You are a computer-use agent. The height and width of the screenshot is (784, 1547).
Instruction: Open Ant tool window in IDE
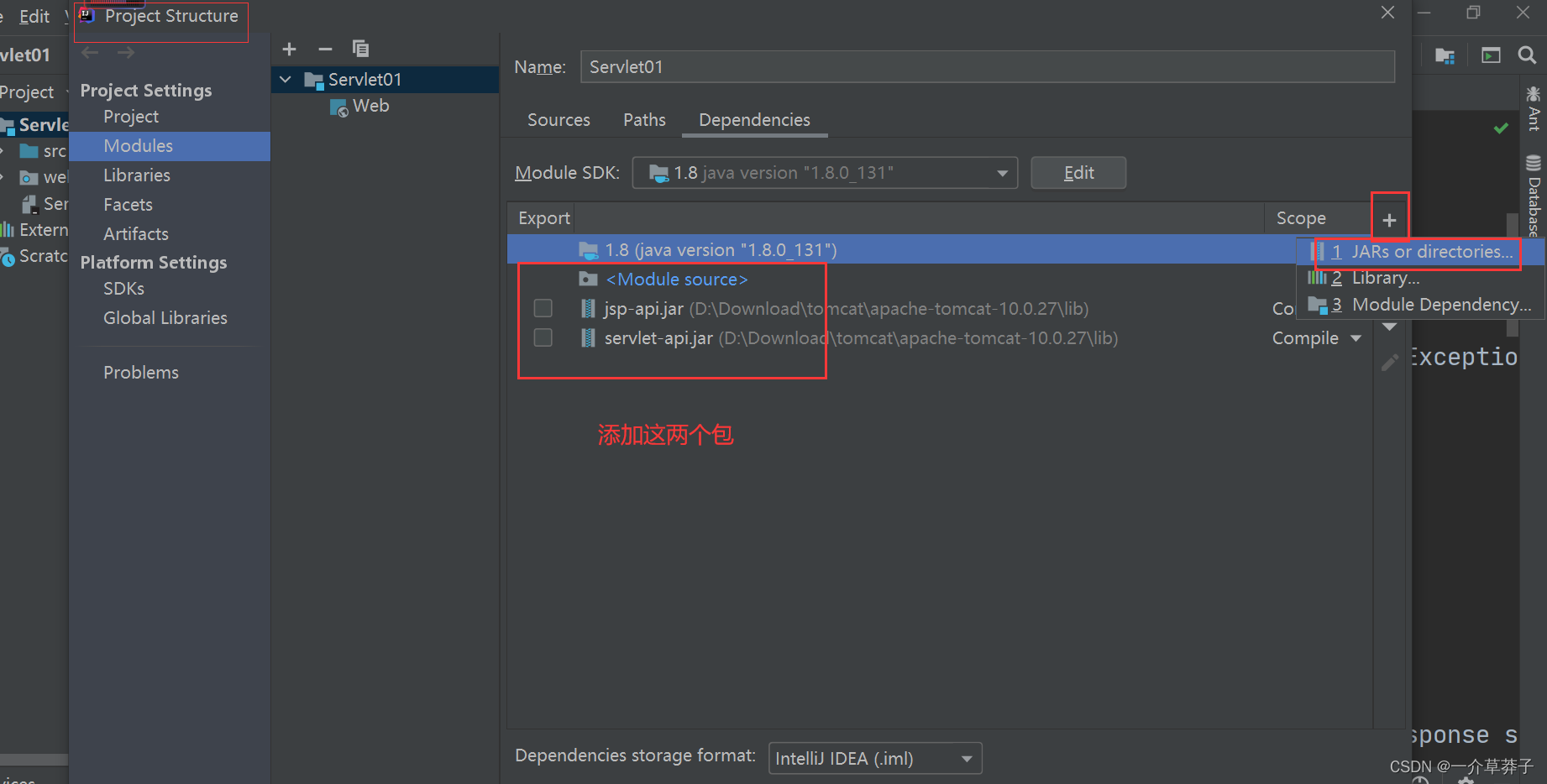pyautogui.click(x=1534, y=109)
